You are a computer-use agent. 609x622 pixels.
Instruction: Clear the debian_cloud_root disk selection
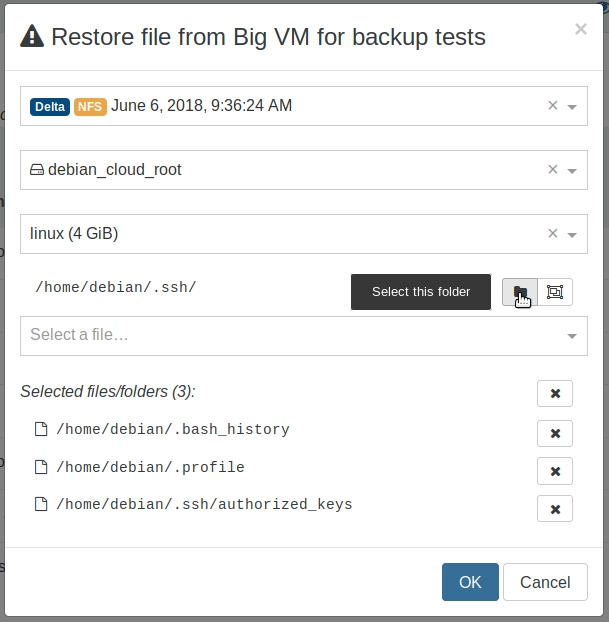point(553,169)
